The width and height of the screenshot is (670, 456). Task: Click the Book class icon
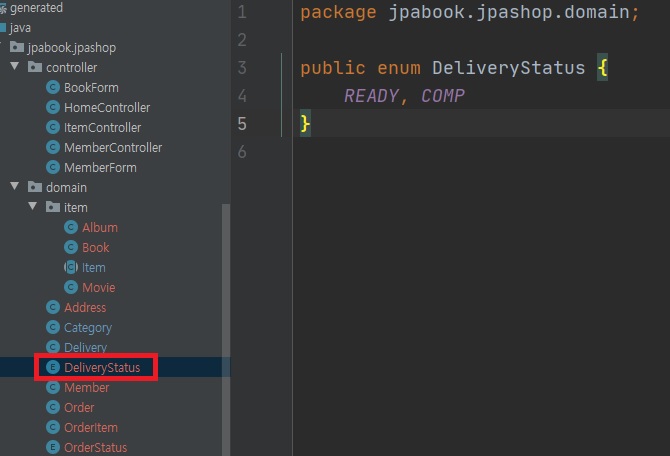(x=71, y=247)
